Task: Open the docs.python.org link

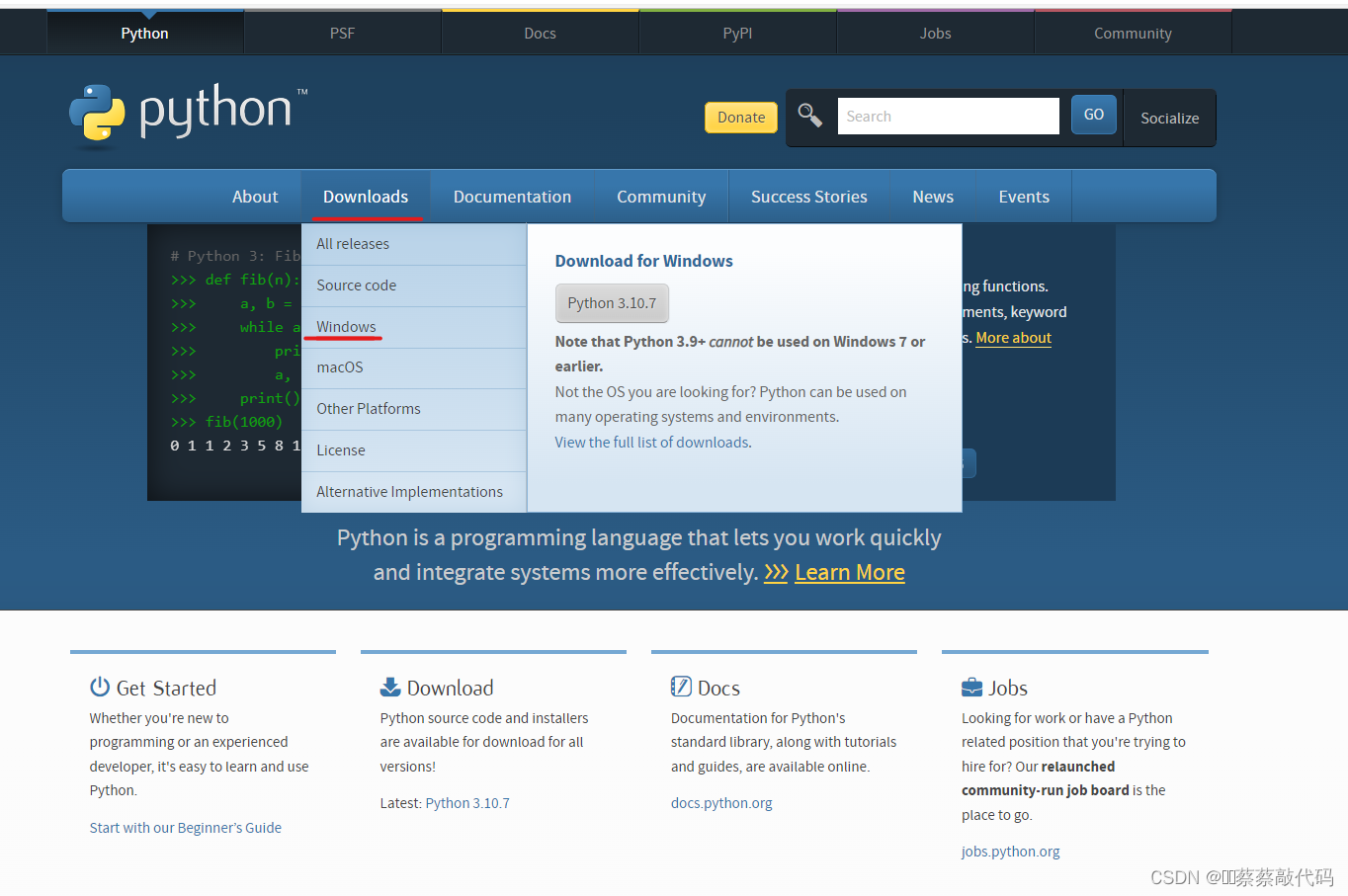Action: point(721,803)
